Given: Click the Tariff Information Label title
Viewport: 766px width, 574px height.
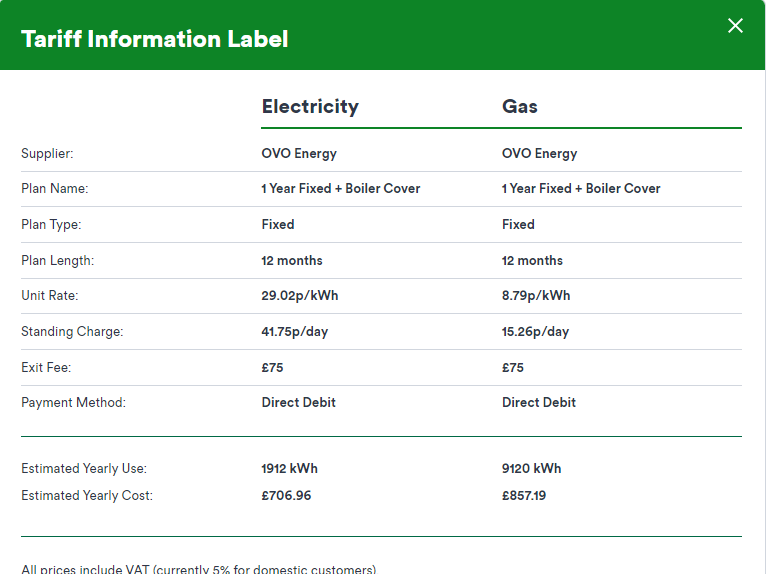Looking at the screenshot, I should click(154, 39).
